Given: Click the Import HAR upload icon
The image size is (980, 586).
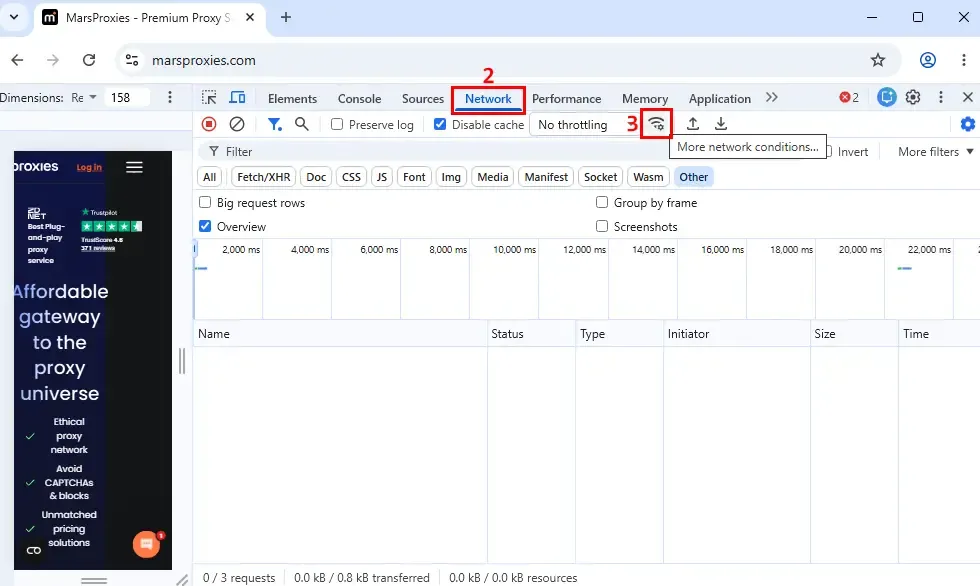Looking at the screenshot, I should pyautogui.click(x=692, y=124).
